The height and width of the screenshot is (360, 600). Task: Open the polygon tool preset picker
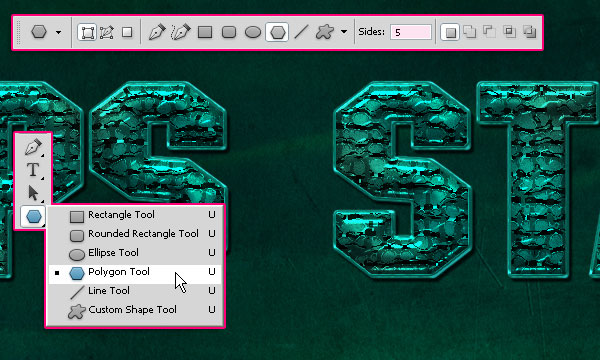point(39,32)
